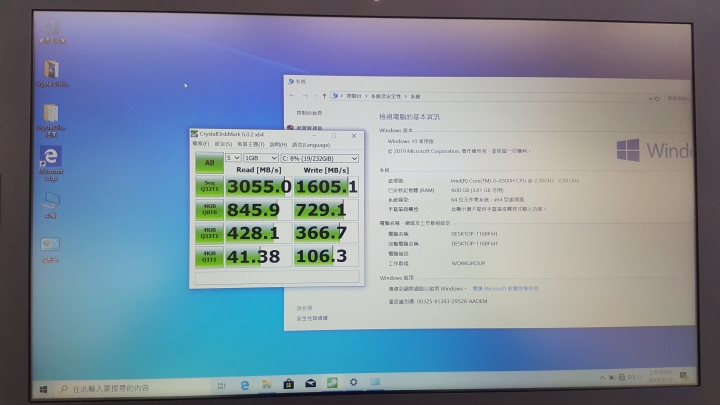The height and width of the screenshot is (405, 720).
Task: Go up one level in System window
Action: (324, 96)
